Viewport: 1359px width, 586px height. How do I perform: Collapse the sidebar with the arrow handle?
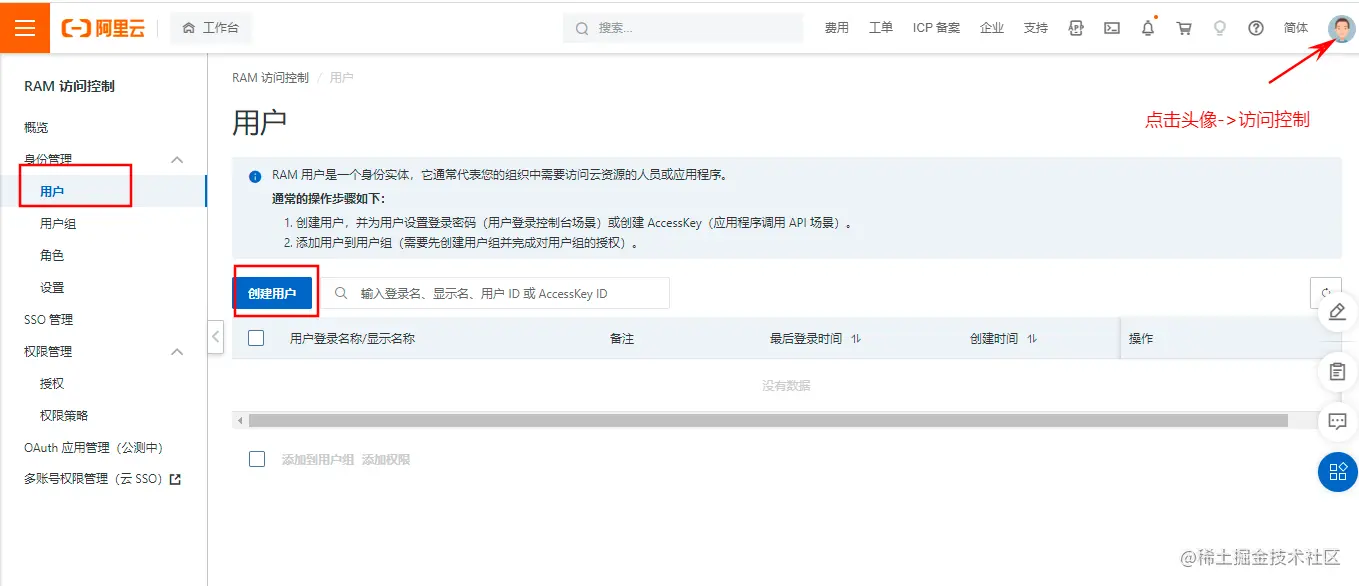click(215, 337)
